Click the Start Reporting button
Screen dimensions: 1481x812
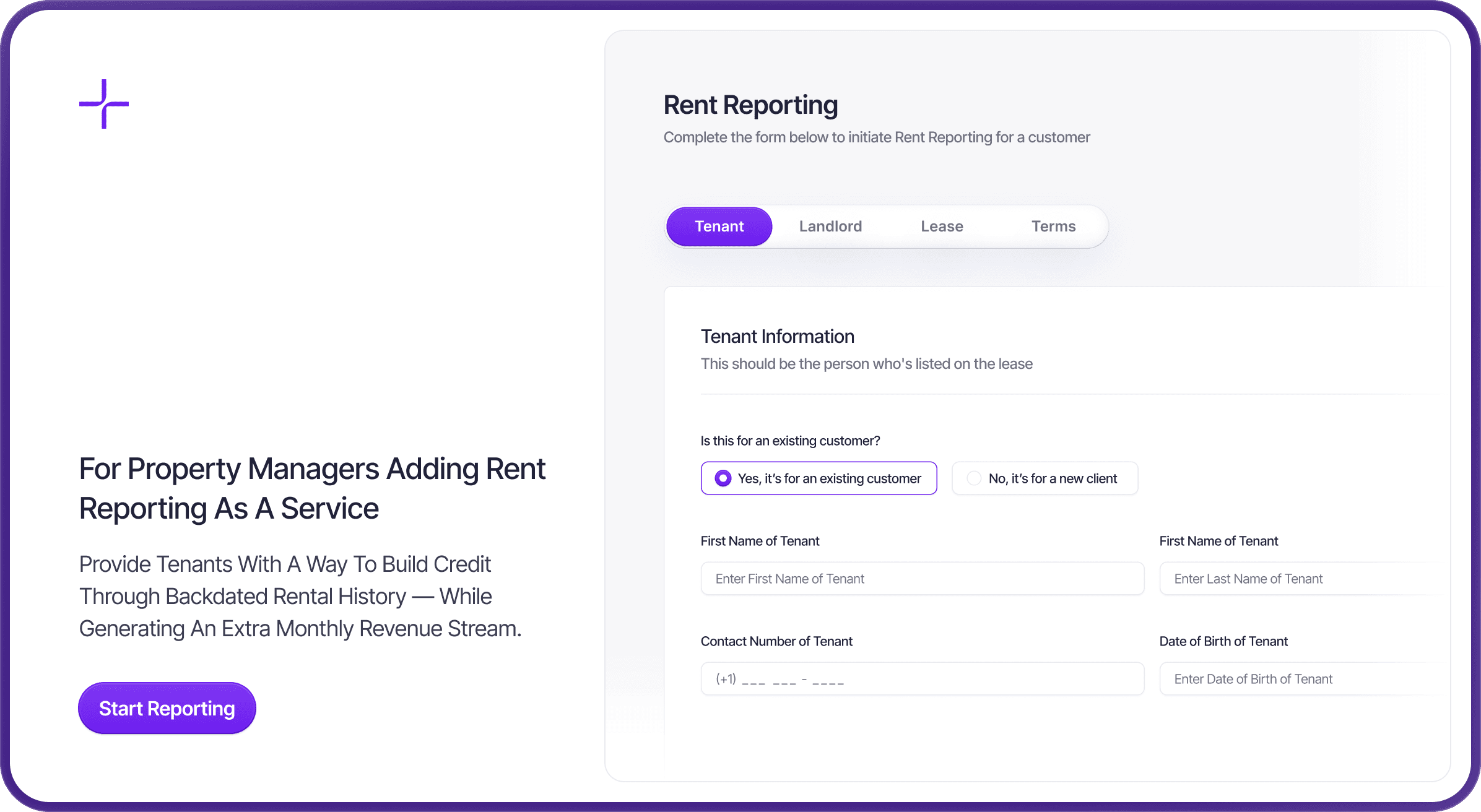point(167,708)
